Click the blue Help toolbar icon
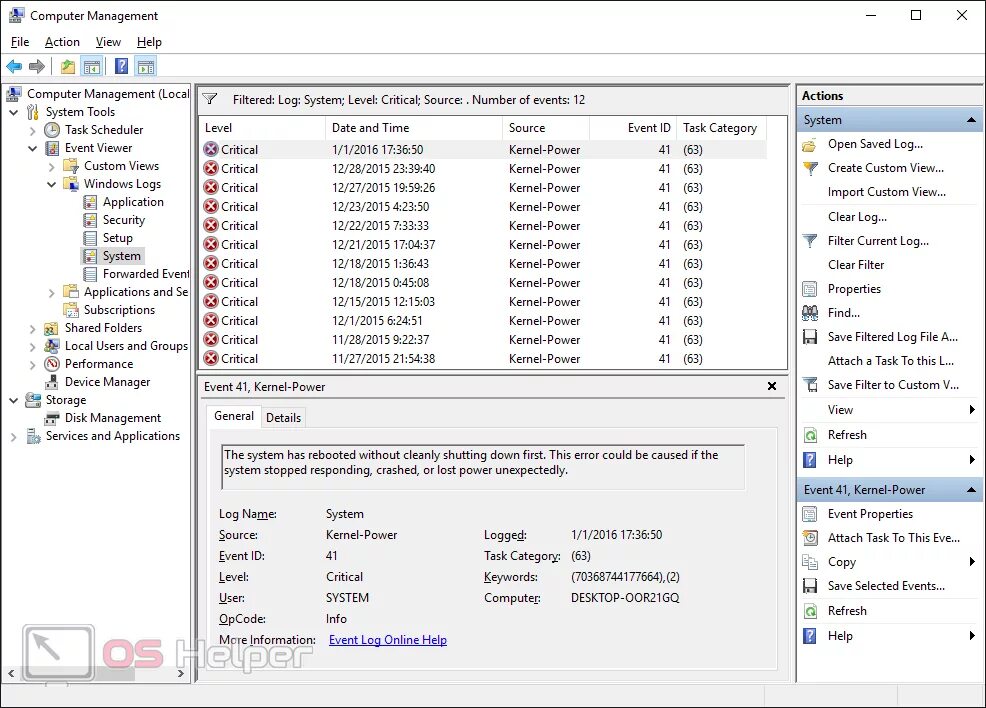 coord(121,66)
